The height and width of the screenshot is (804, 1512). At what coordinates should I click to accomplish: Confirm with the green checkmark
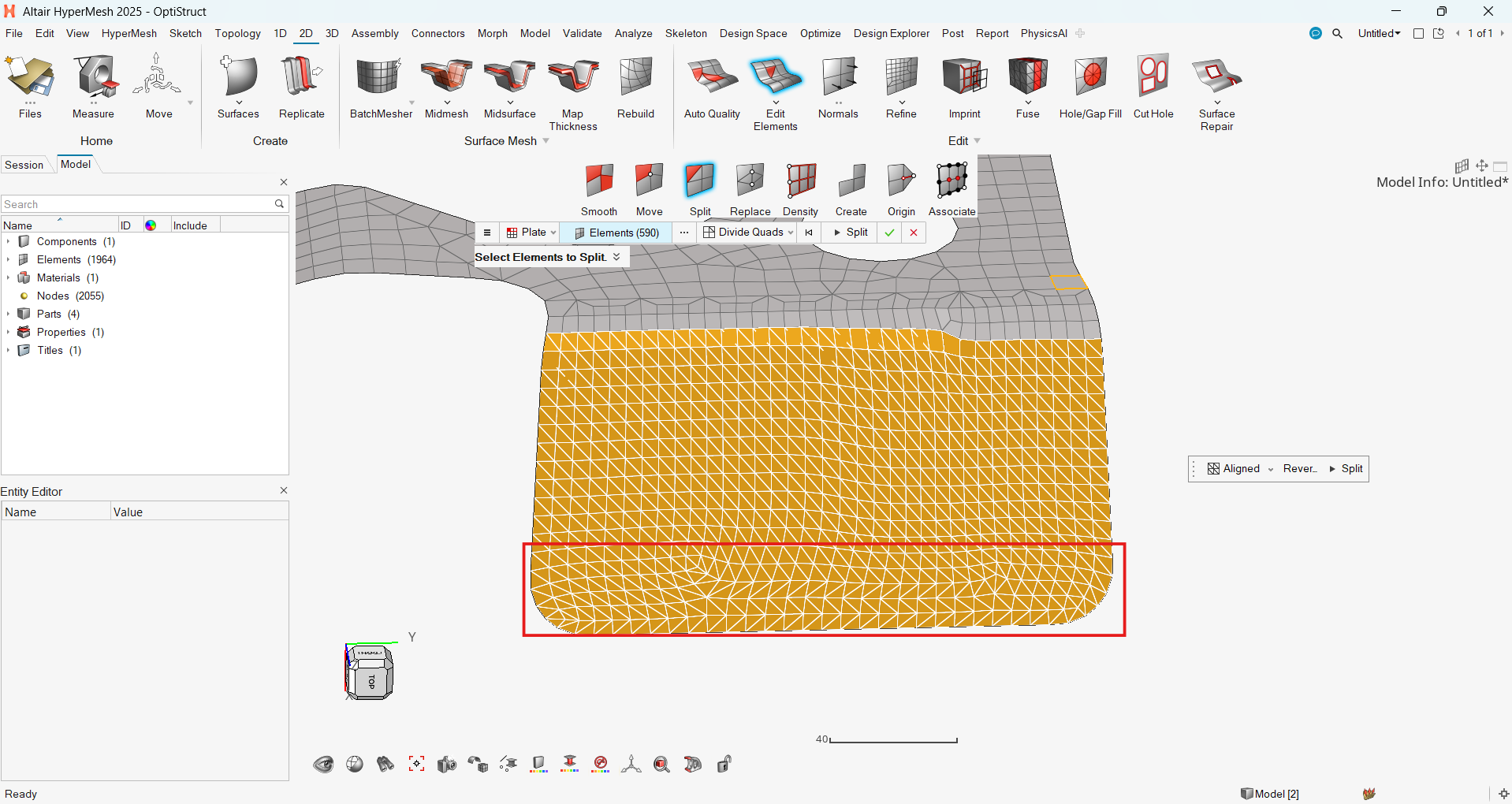click(889, 233)
